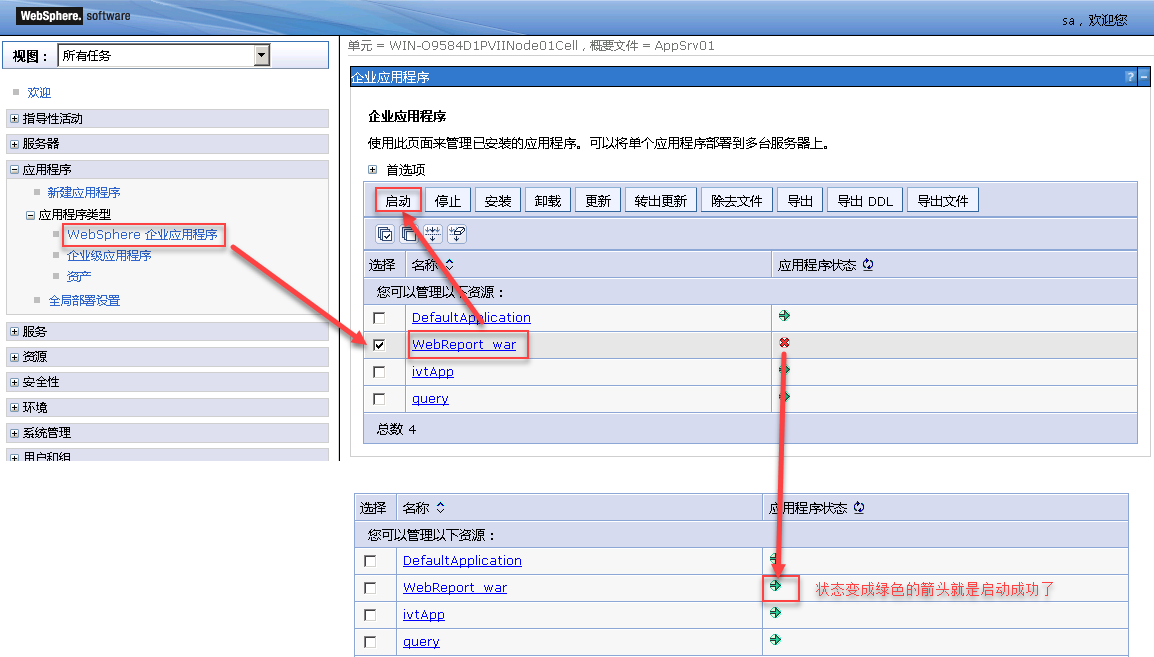Screen dimensions: 1154x657
Task: Open the 视图 所有任务 dropdown
Action: [163, 55]
